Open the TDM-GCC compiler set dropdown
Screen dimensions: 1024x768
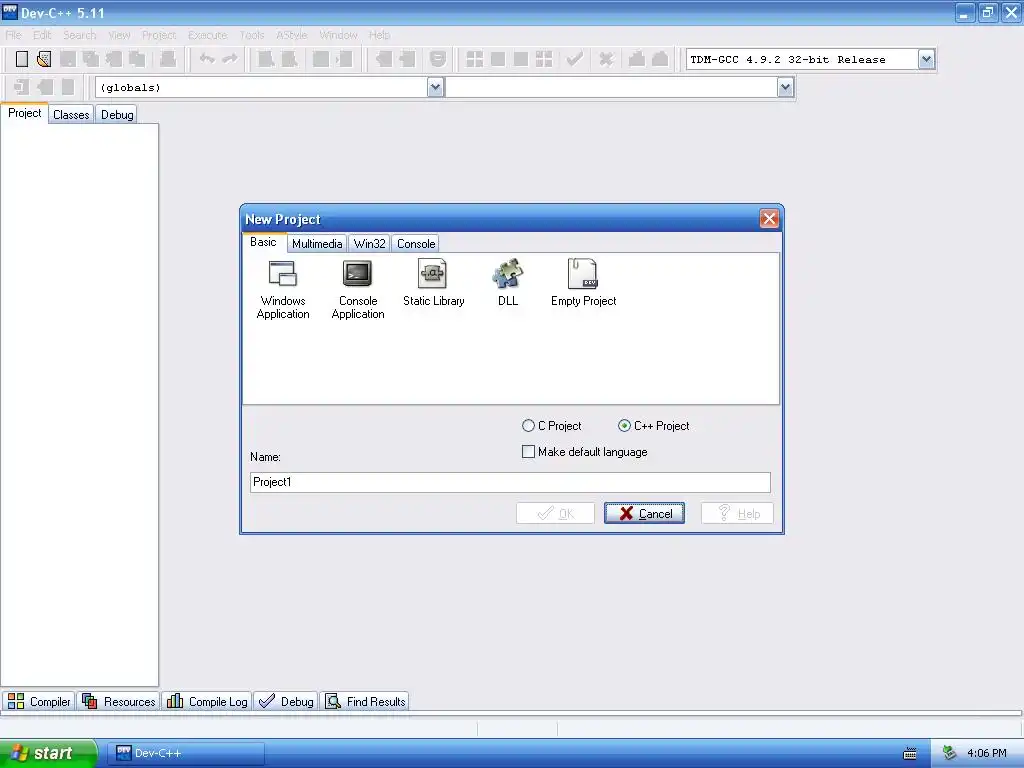coord(926,59)
